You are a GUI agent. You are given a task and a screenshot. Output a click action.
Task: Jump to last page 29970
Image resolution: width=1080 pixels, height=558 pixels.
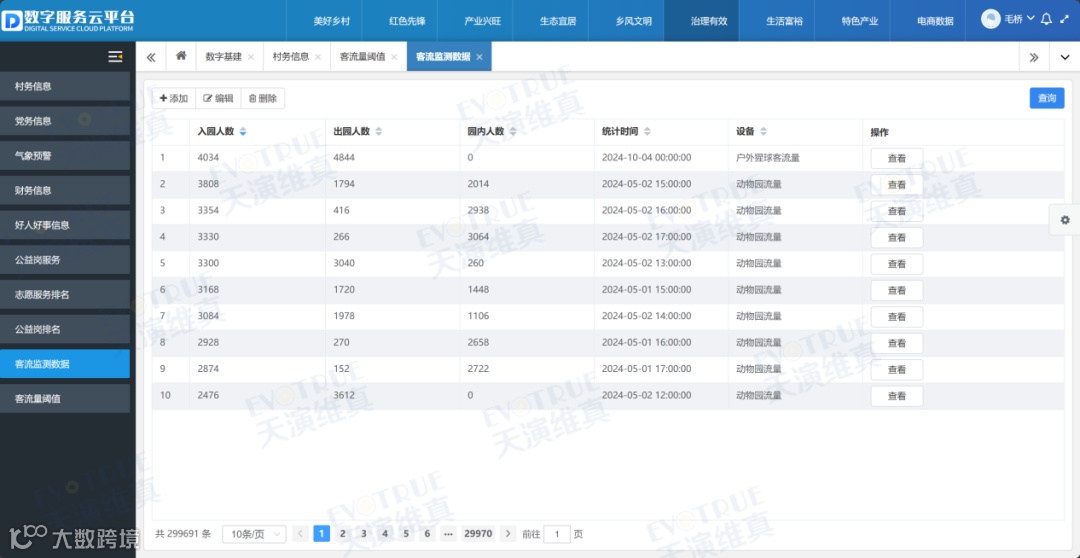478,533
